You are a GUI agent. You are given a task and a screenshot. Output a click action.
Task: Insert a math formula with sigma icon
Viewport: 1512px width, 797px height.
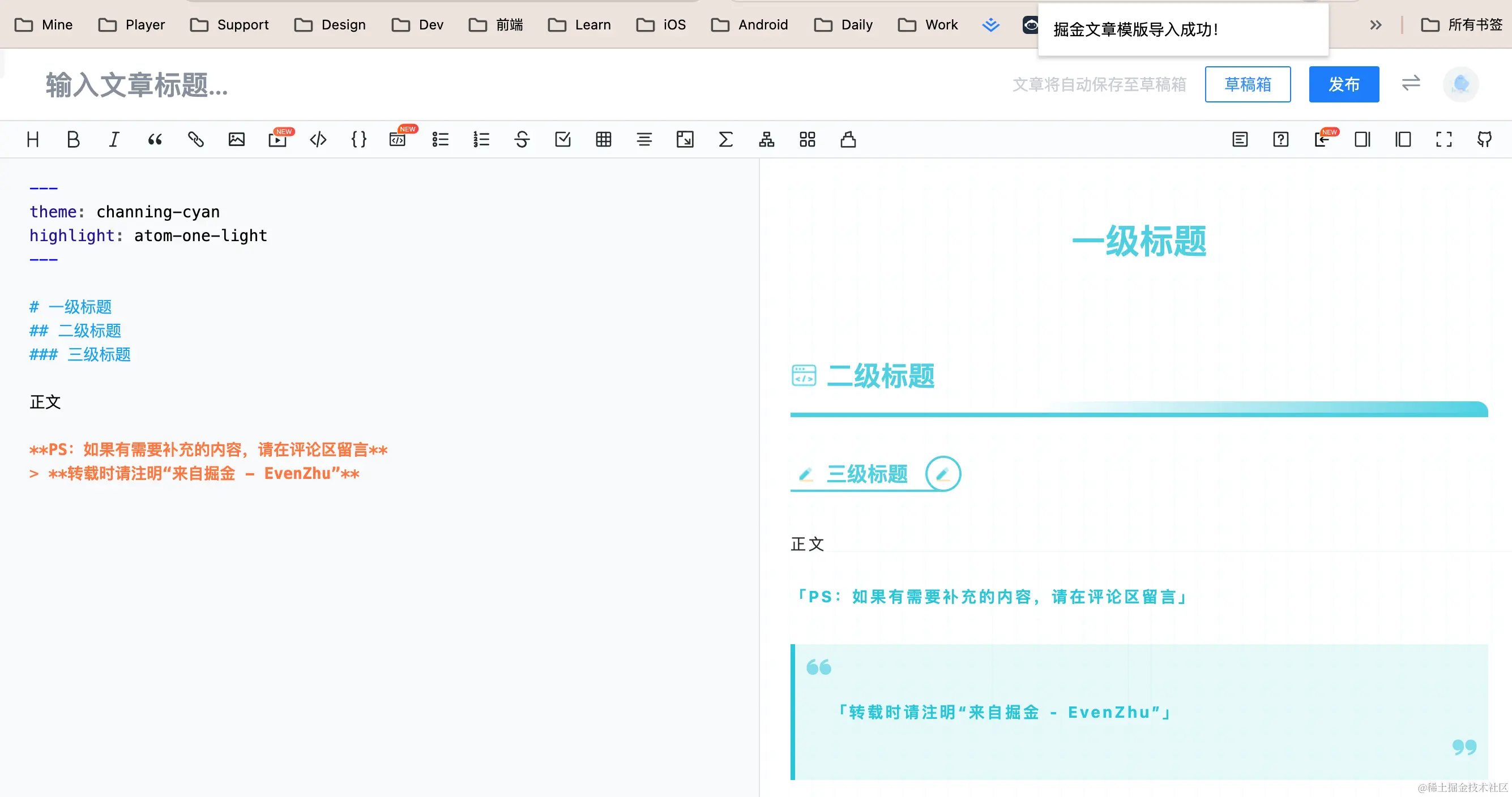click(725, 140)
